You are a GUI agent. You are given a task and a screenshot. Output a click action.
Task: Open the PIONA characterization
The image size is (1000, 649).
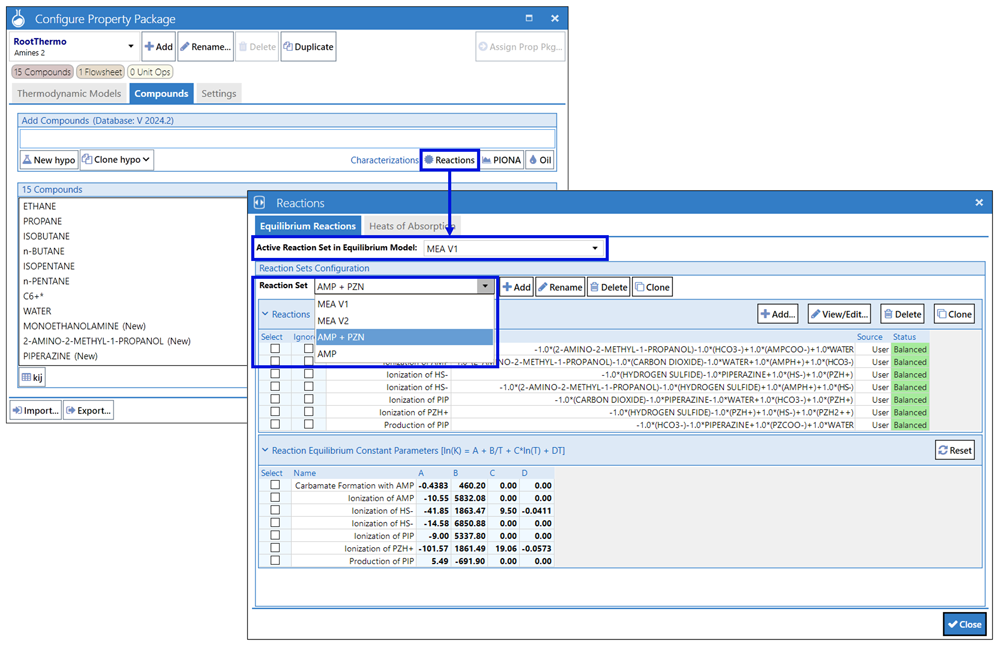501,160
